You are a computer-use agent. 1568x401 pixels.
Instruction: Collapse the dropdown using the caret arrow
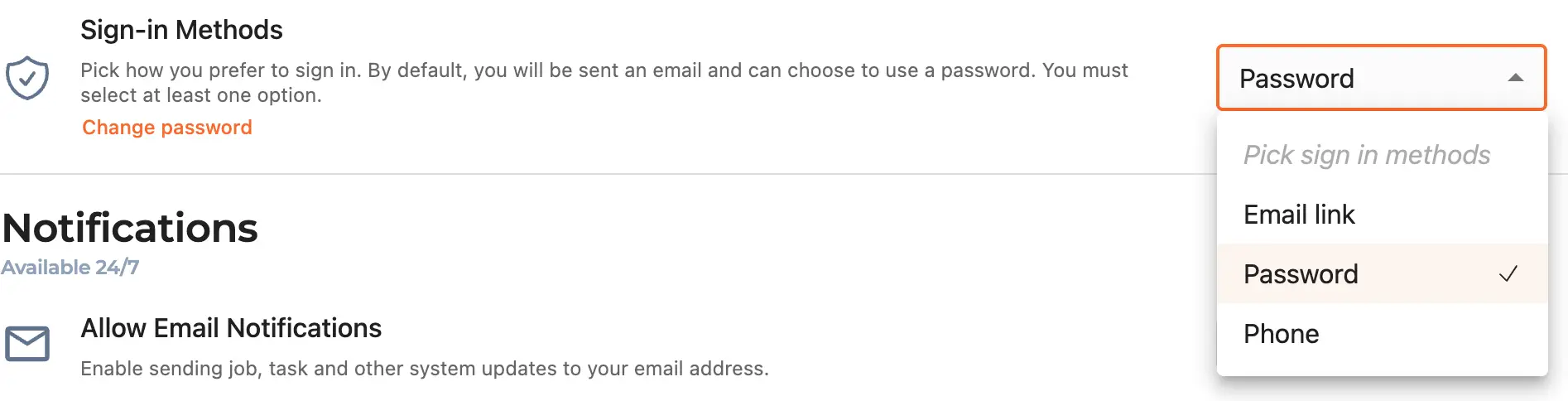coord(1515,78)
